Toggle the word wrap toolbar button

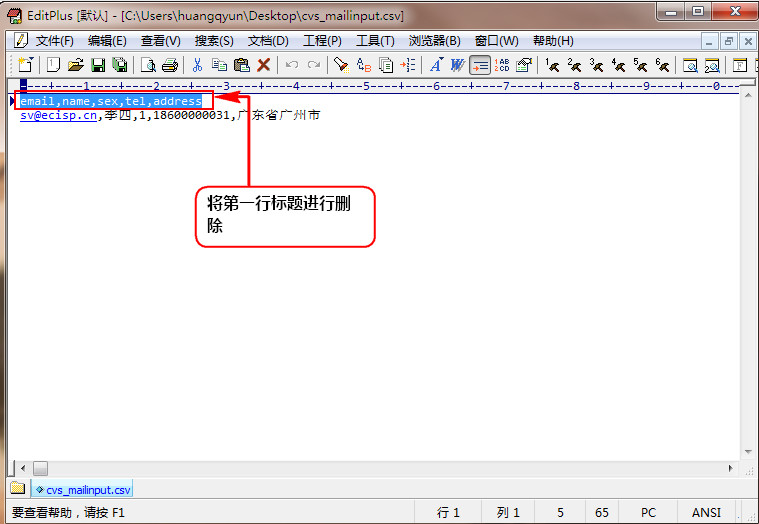tap(480, 65)
